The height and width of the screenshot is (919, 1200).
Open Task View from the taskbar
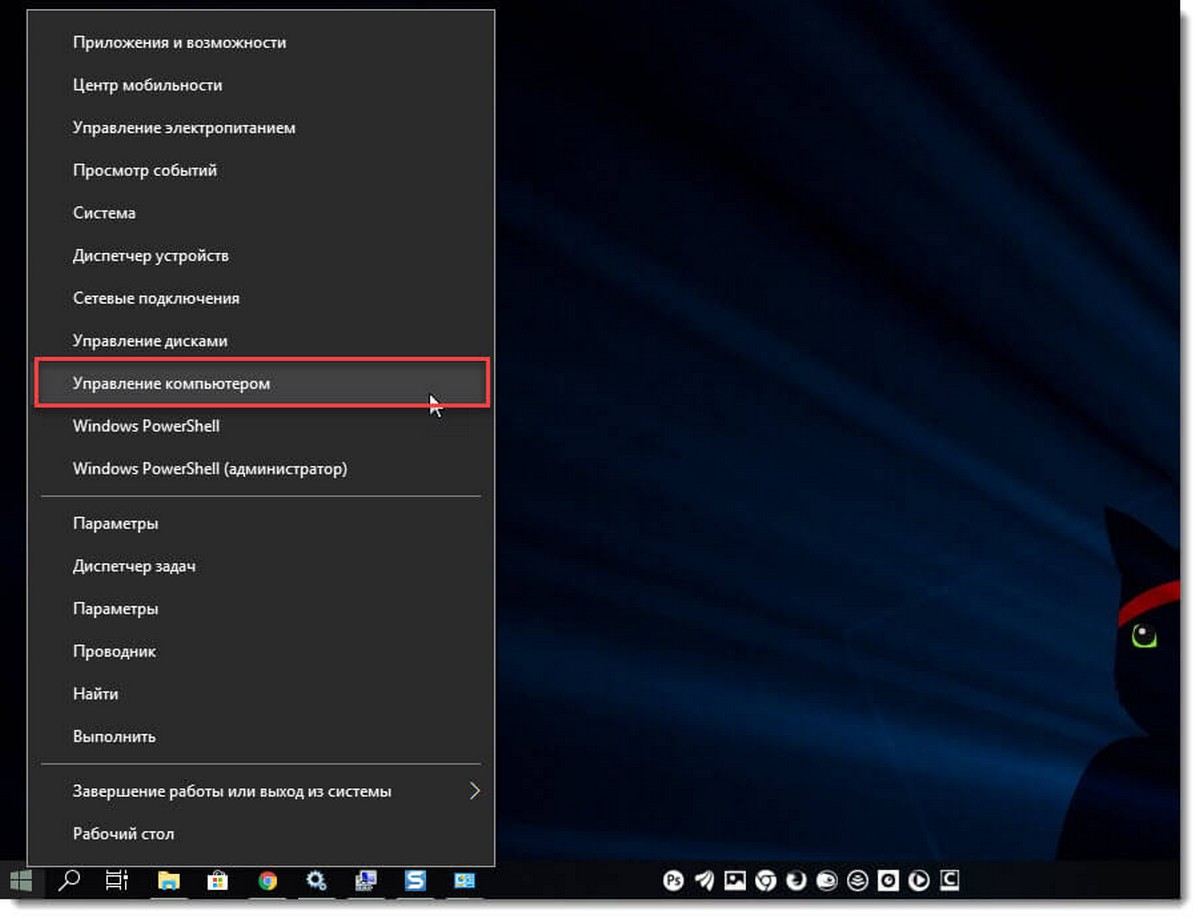click(x=117, y=881)
